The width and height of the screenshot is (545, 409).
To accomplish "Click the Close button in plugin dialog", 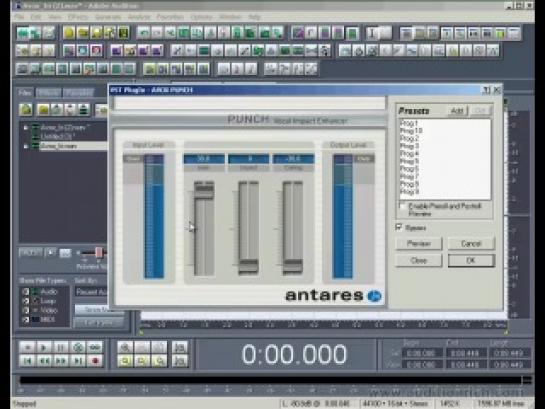I will [419, 261].
